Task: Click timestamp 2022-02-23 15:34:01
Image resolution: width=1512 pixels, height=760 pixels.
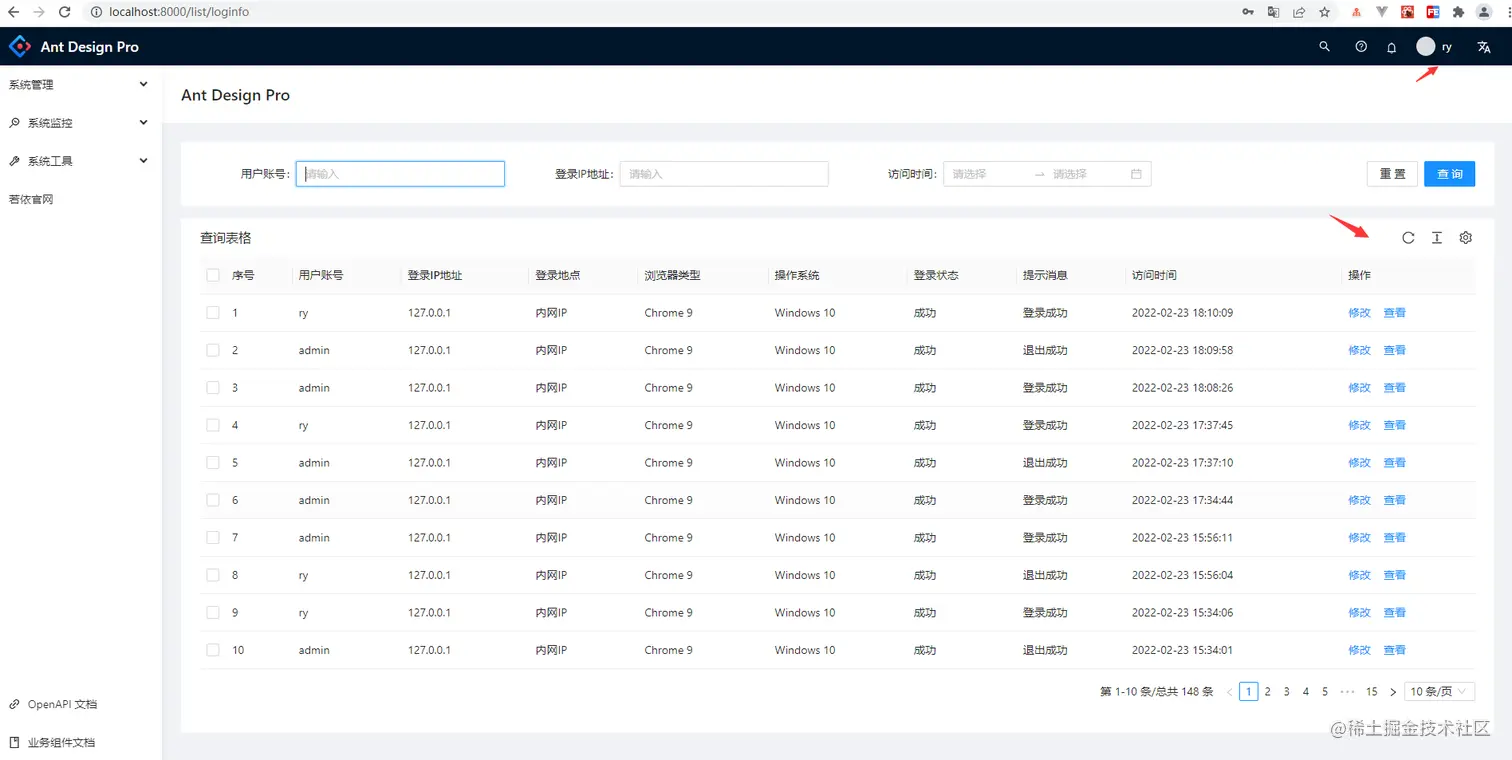Action: click(1182, 650)
